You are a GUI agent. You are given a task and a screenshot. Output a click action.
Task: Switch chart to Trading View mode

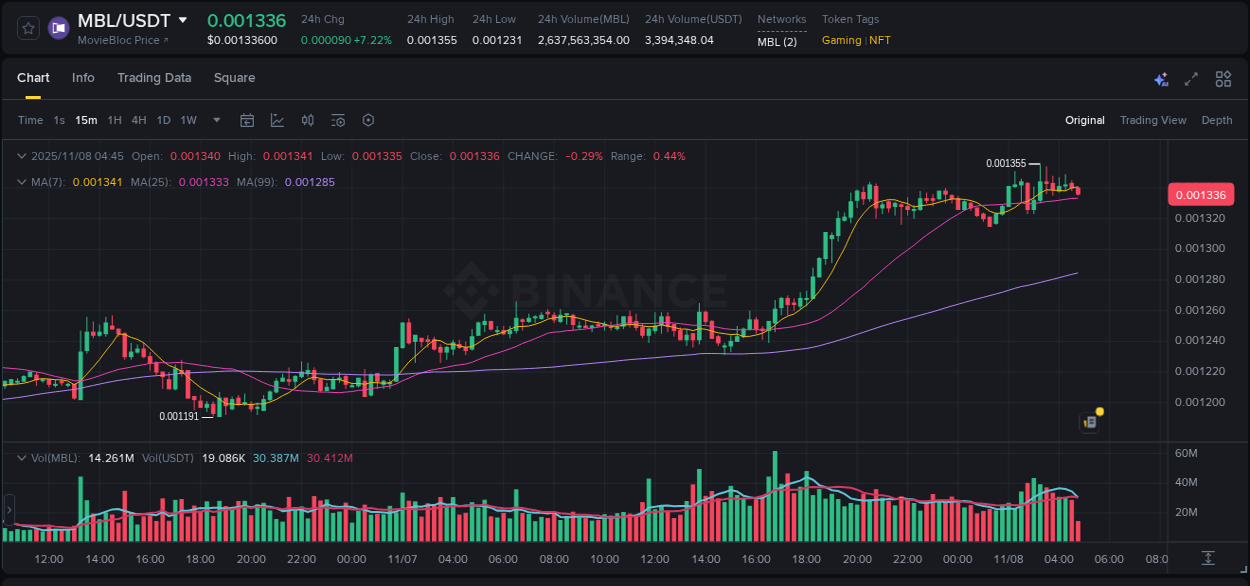(1153, 120)
